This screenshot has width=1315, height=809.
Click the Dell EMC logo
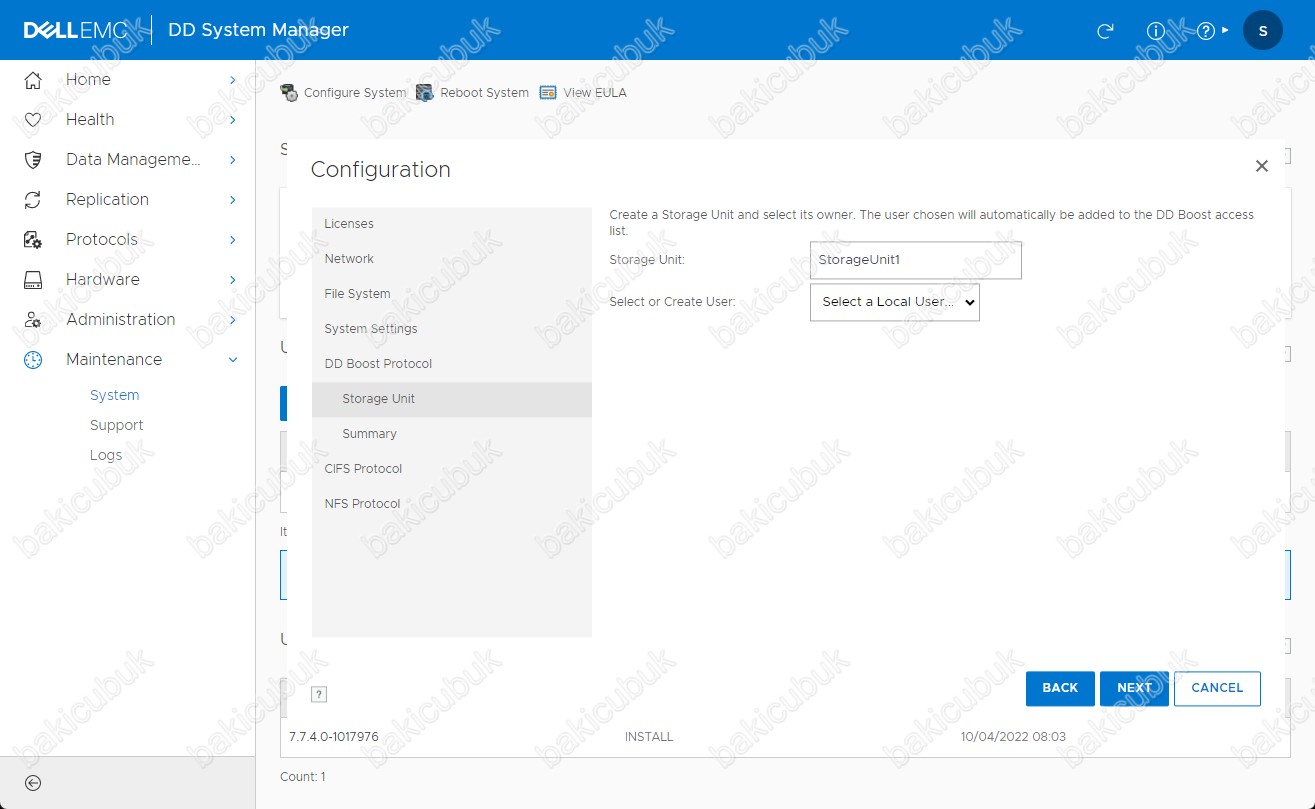(75, 30)
